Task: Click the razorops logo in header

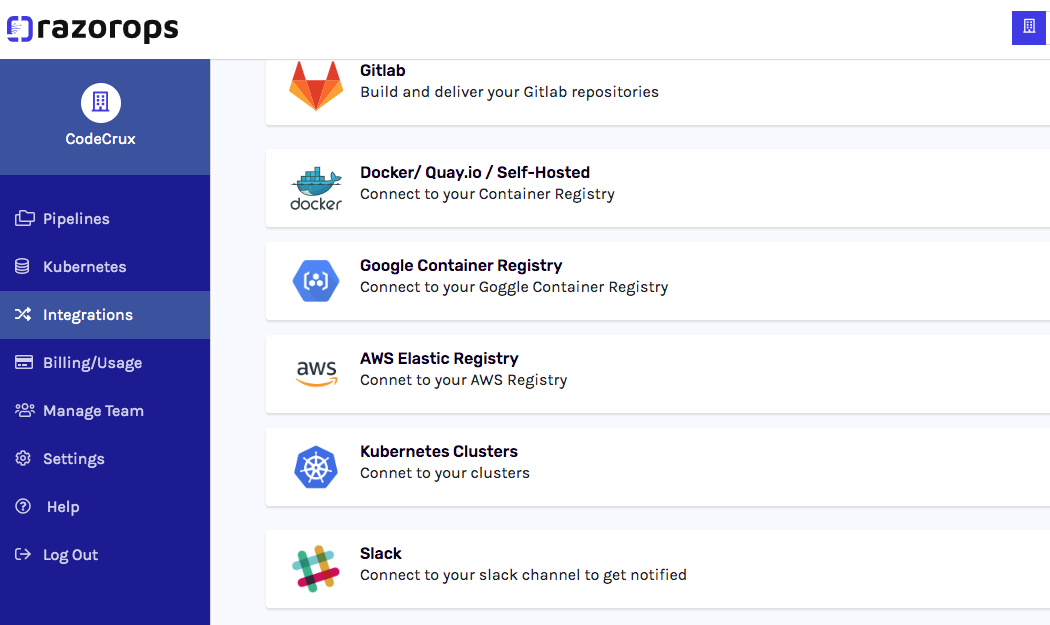Action: coord(93,28)
